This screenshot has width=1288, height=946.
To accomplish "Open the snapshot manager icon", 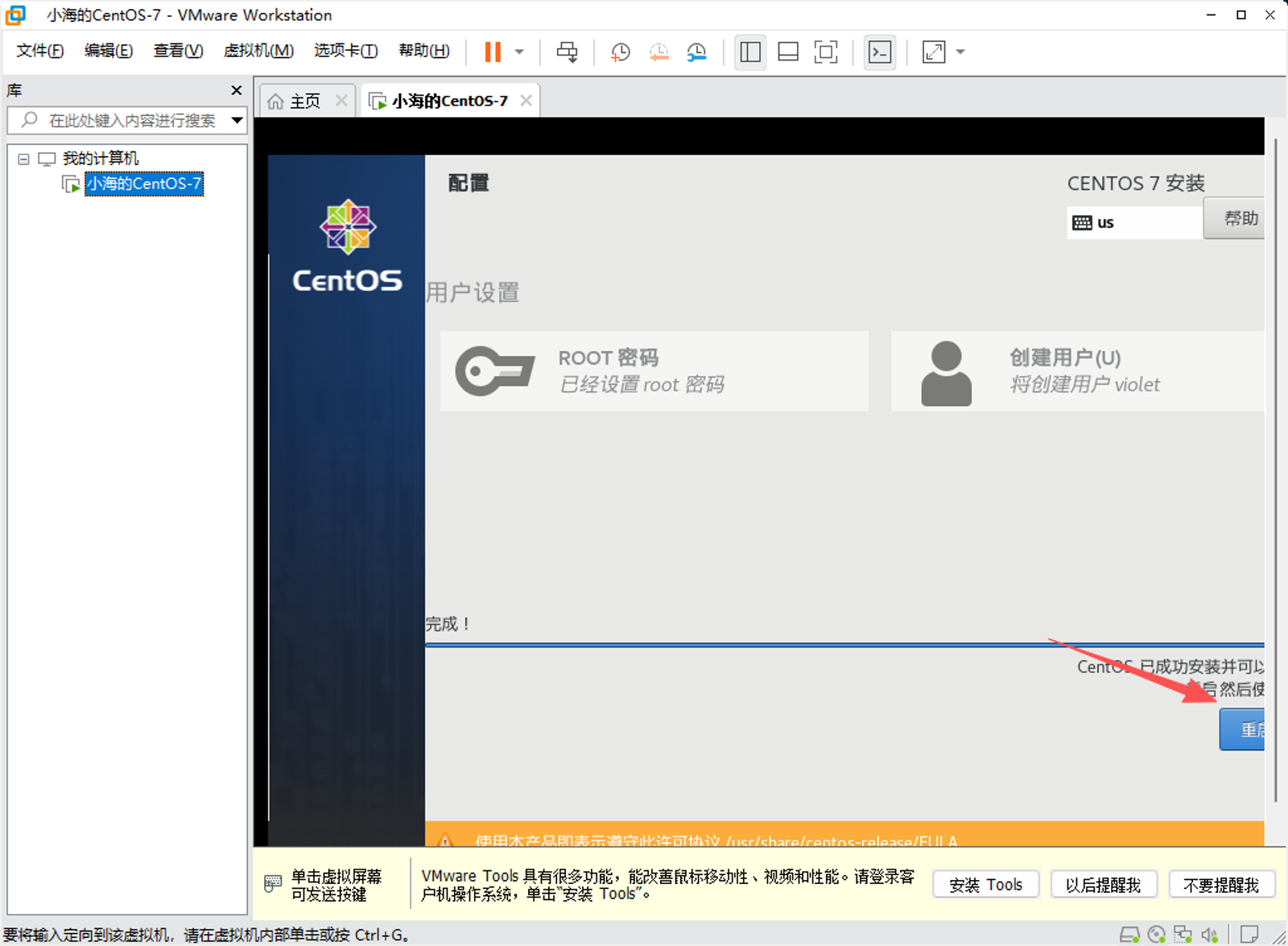I will pos(696,52).
